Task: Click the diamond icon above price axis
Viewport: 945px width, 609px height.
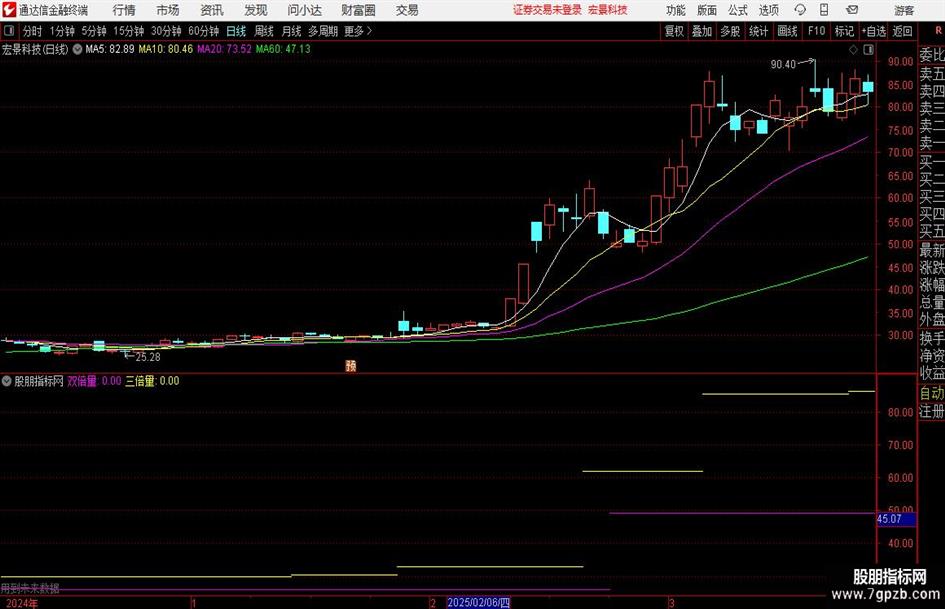Action: pyautogui.click(x=853, y=50)
